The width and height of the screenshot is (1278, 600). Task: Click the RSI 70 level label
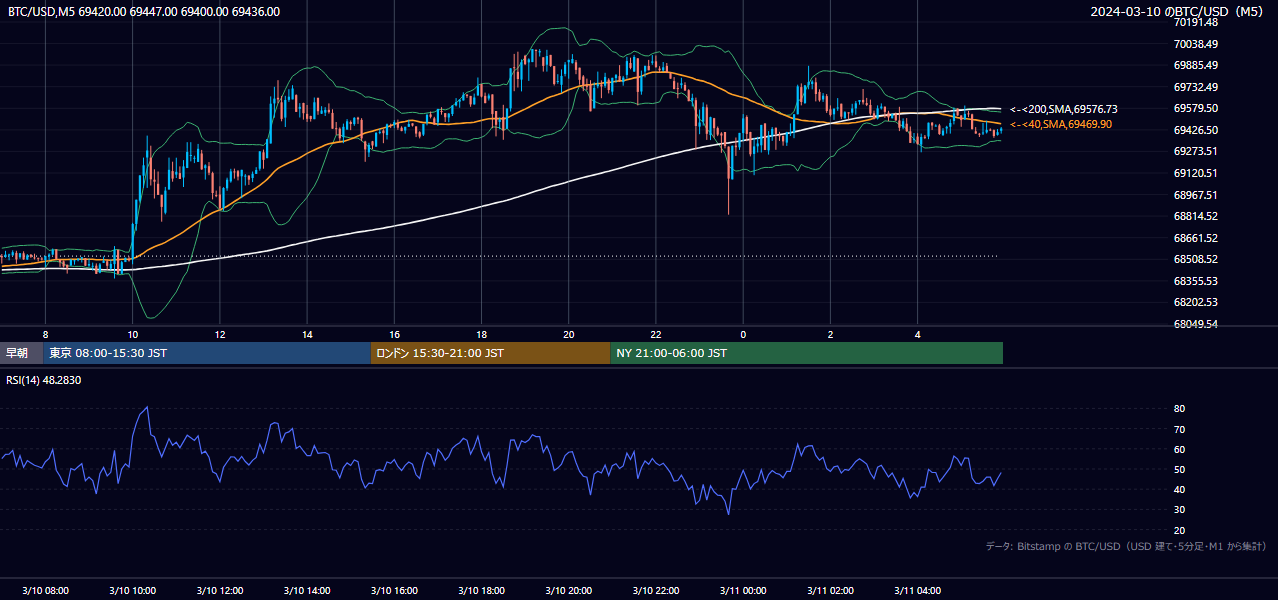coord(1180,429)
